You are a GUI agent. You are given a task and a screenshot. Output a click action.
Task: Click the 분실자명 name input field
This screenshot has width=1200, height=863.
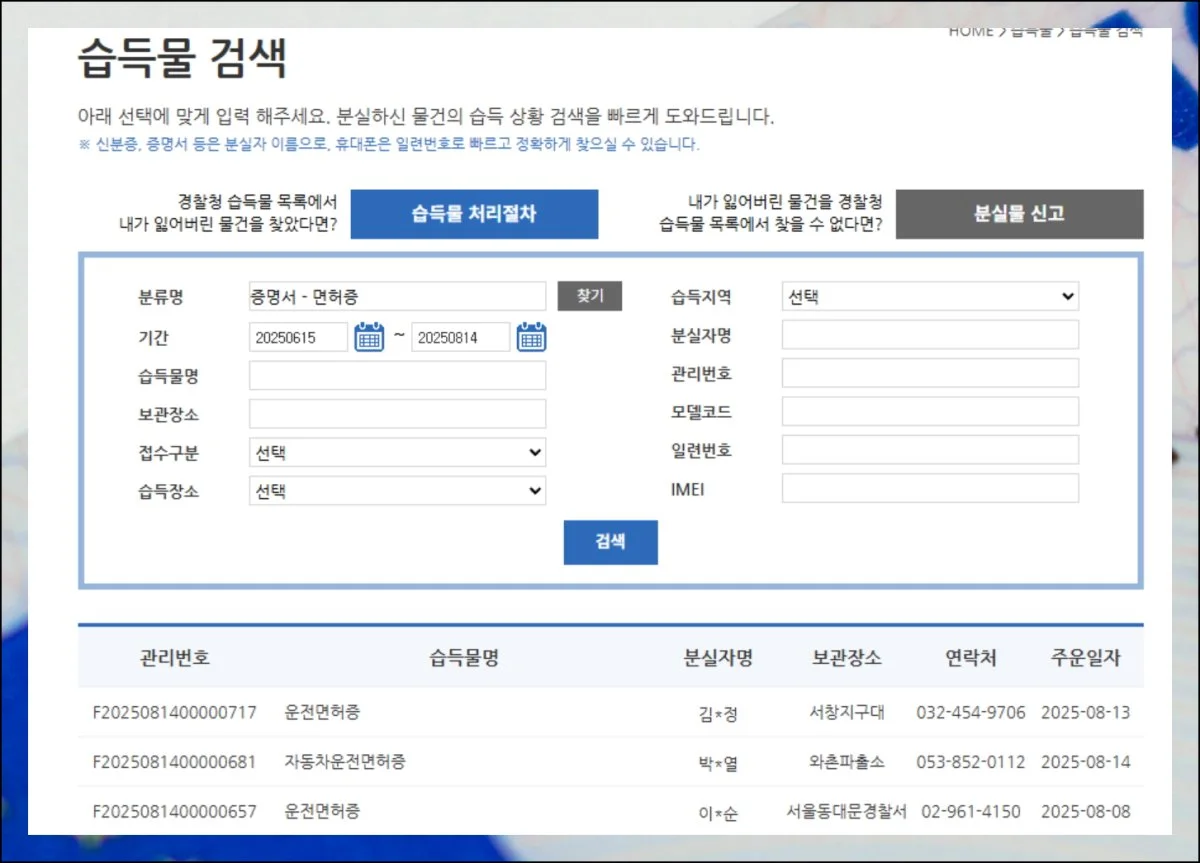click(930, 333)
